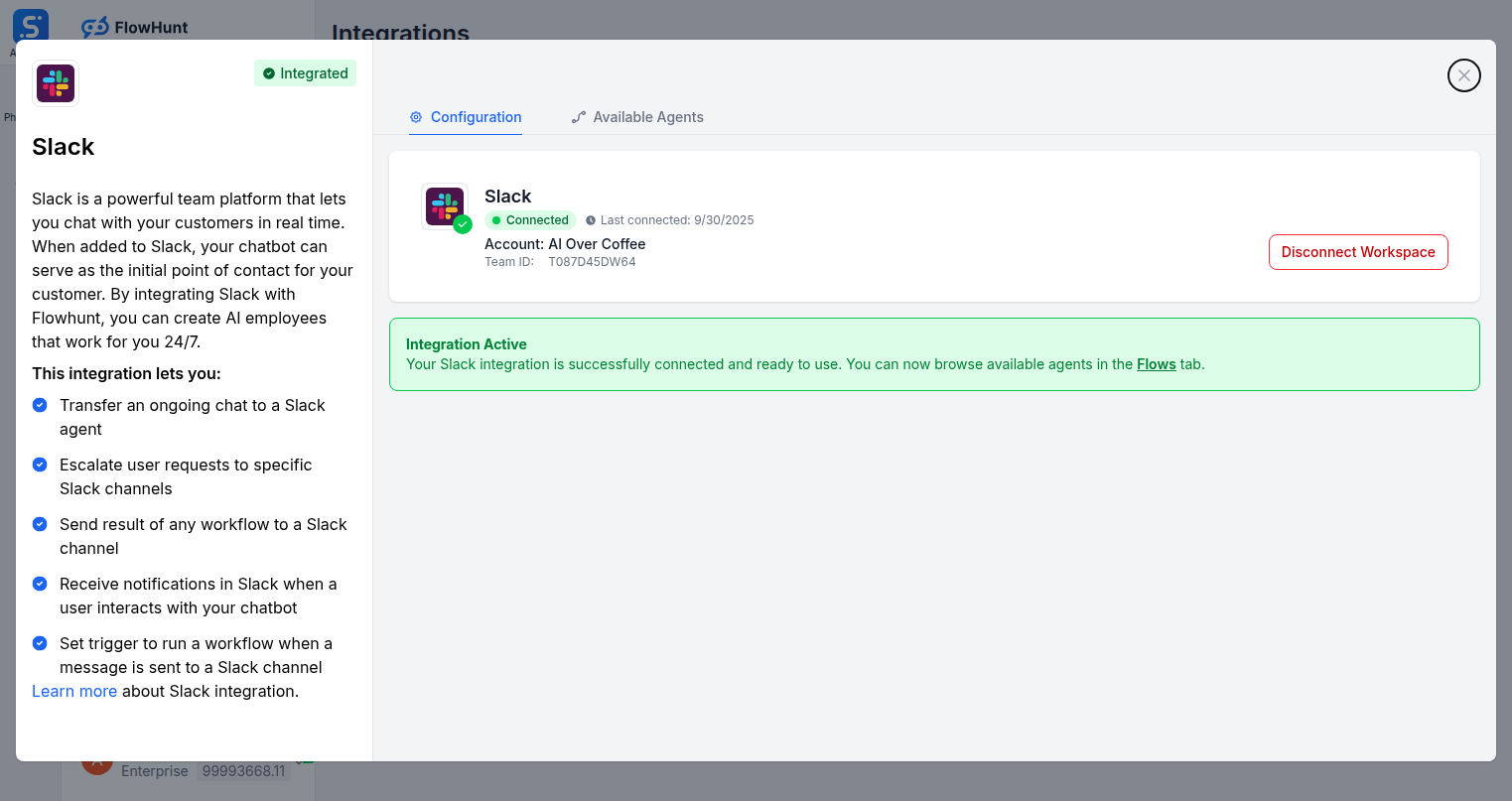Open the Flows link in the green banner
The image size is (1512, 801).
[1156, 364]
